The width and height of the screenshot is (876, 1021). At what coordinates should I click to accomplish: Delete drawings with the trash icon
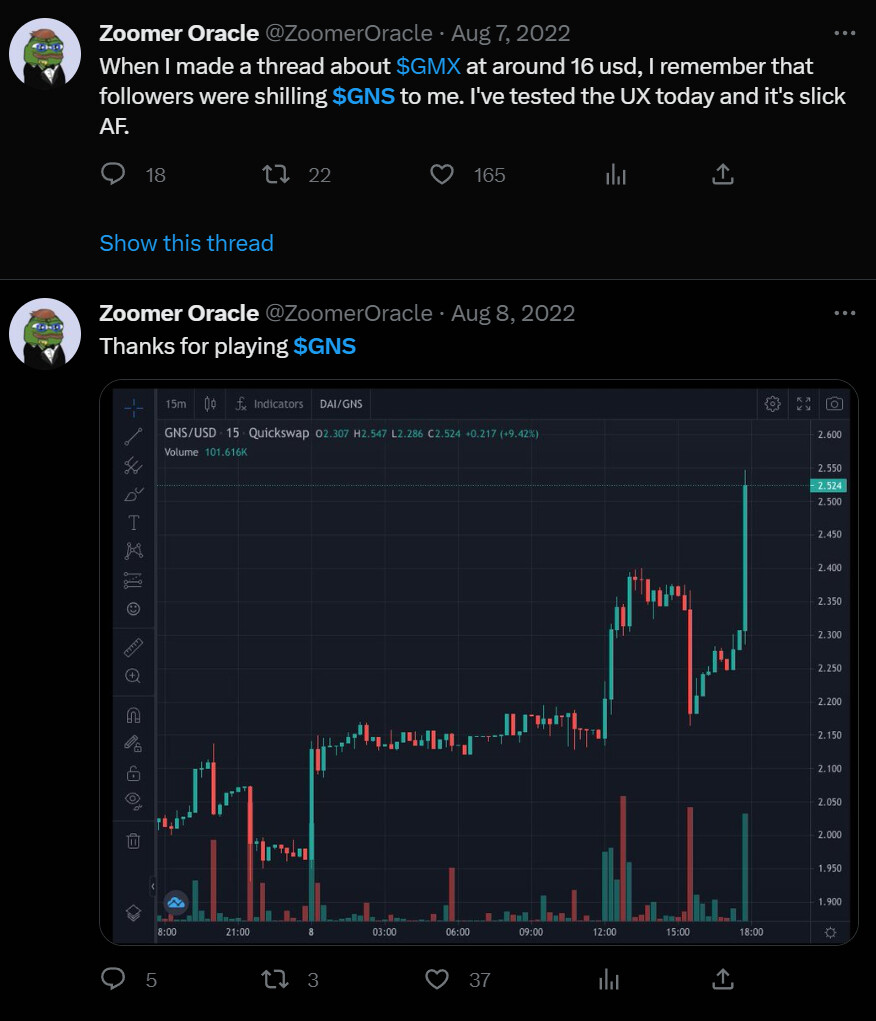(x=133, y=841)
